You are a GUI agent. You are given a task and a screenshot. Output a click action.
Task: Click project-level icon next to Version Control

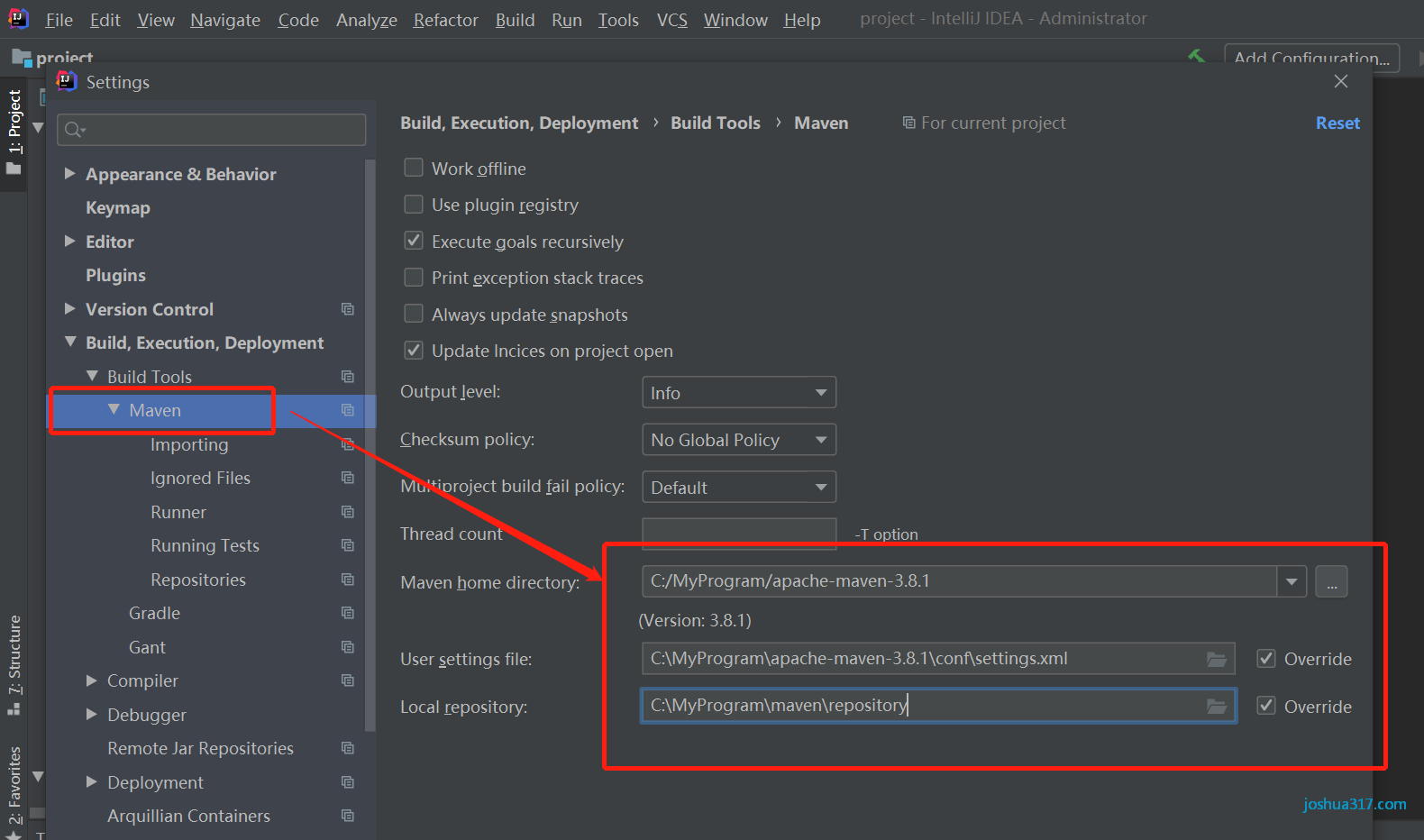pos(348,309)
